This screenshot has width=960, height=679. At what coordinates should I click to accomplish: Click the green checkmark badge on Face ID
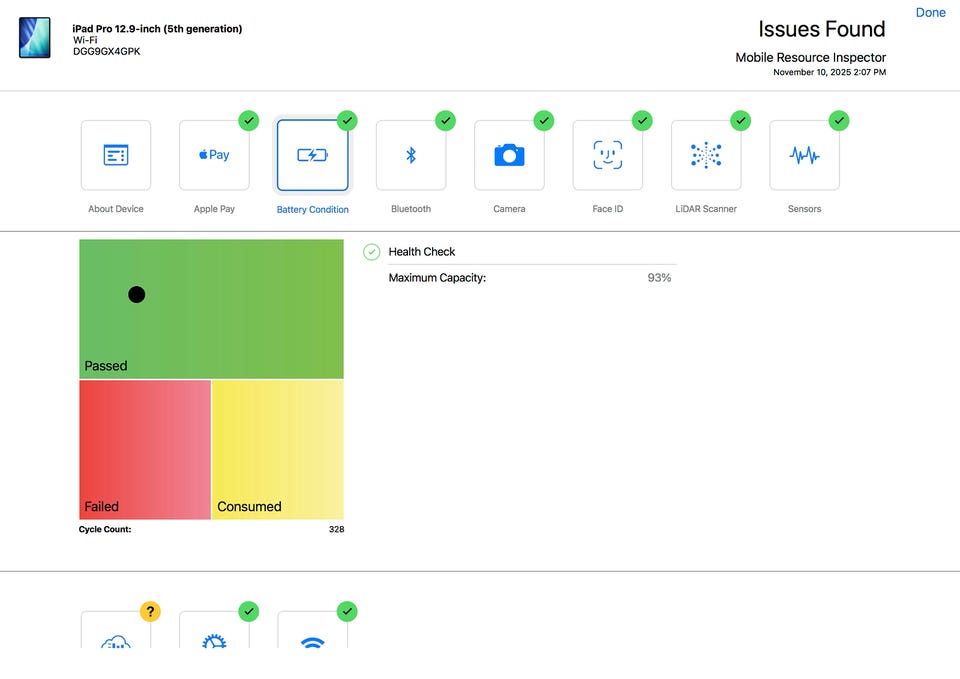pos(642,121)
